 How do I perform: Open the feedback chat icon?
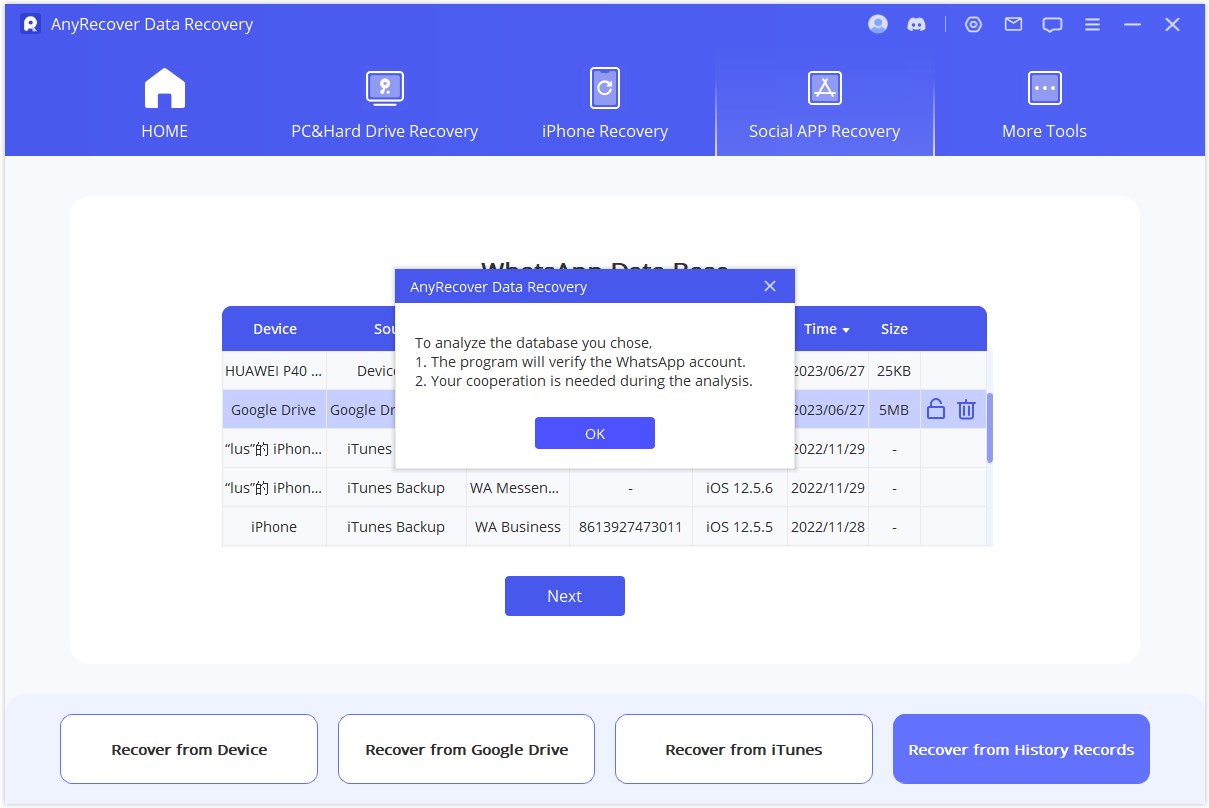point(1052,25)
